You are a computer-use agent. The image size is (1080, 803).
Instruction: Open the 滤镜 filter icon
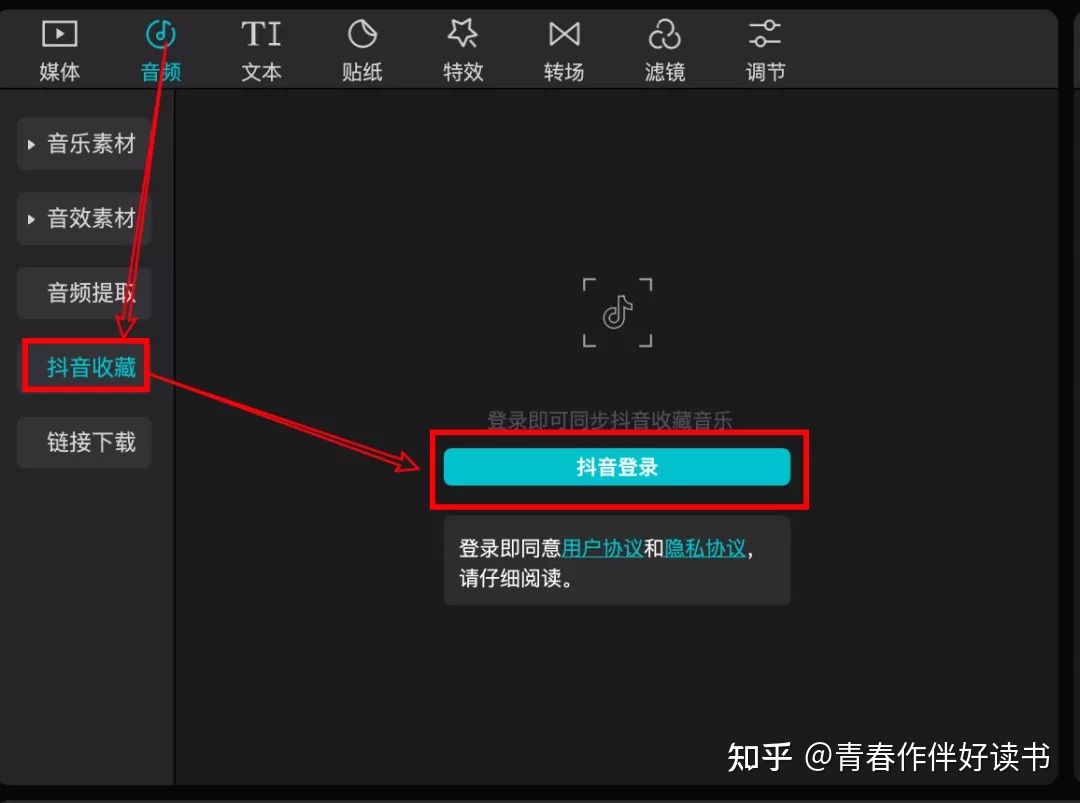click(x=665, y=34)
